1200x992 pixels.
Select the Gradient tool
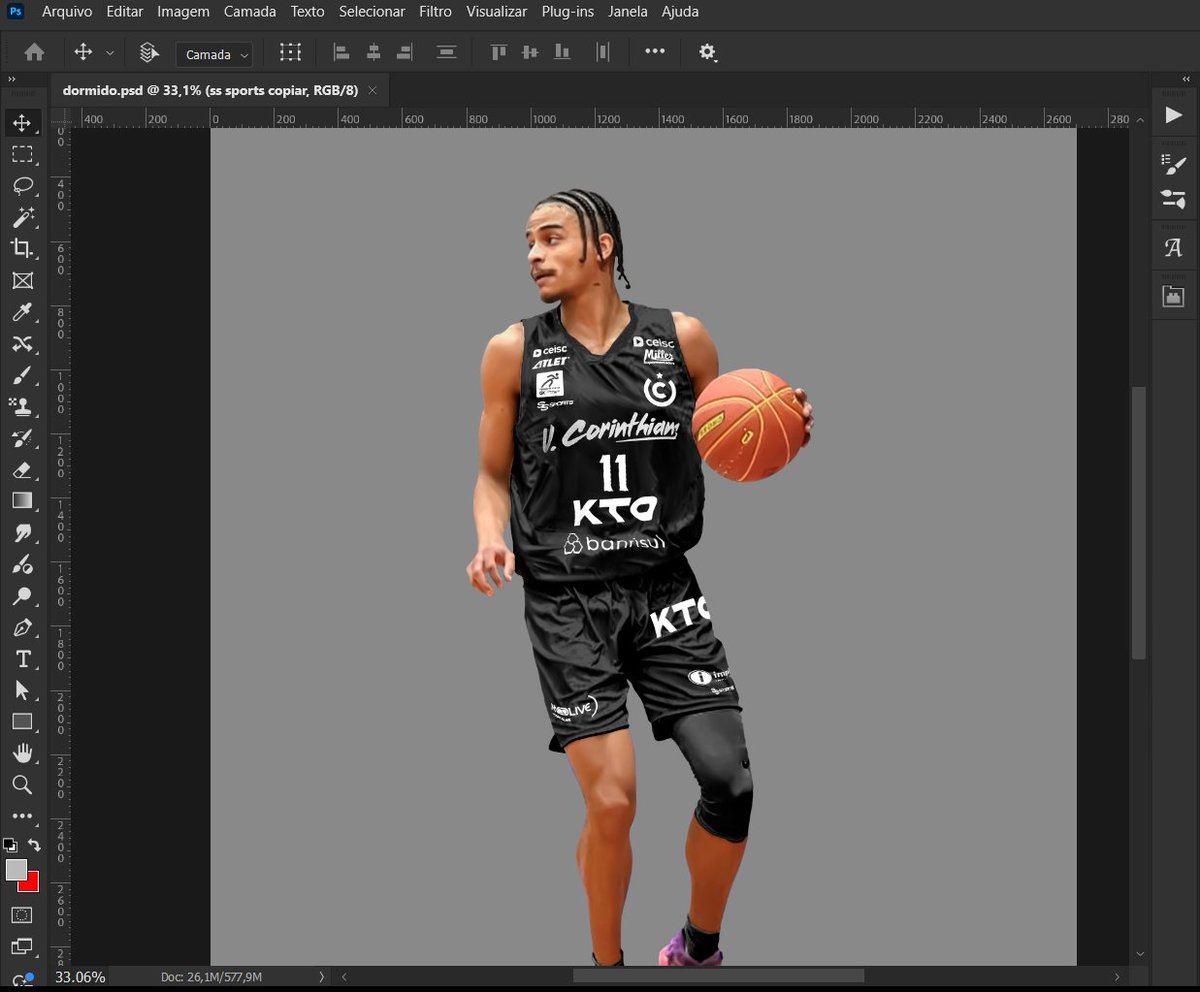tap(22, 500)
